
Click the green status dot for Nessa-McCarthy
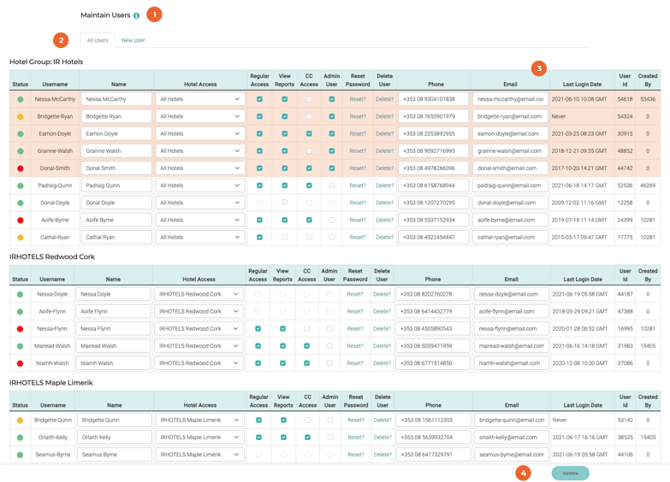20,100
